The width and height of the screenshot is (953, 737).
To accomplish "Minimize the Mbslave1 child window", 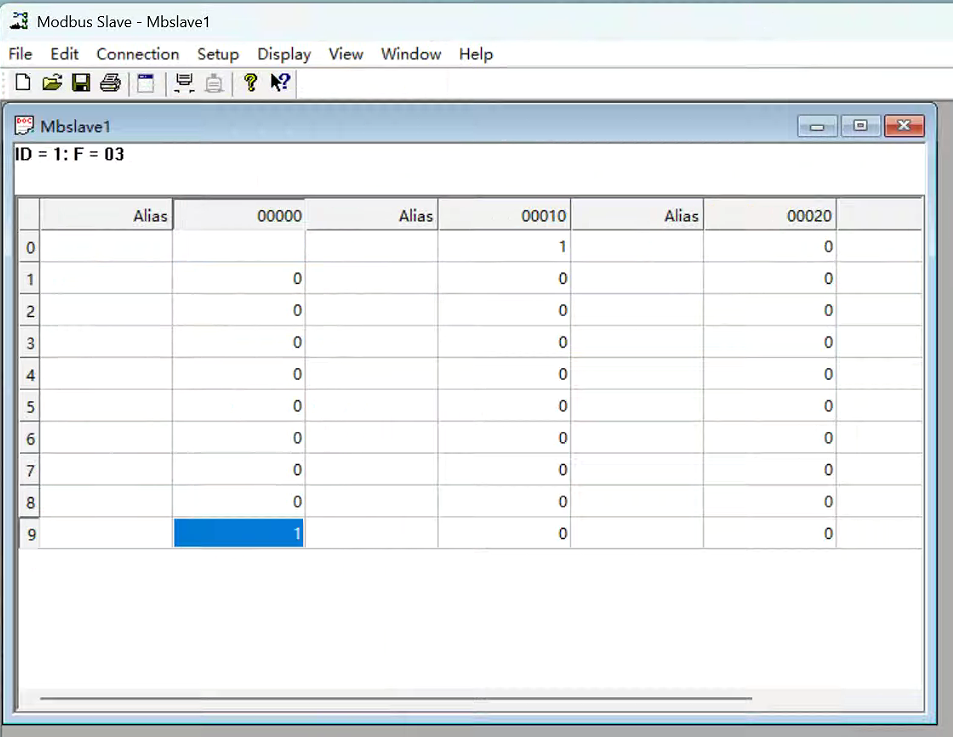I will (x=817, y=126).
